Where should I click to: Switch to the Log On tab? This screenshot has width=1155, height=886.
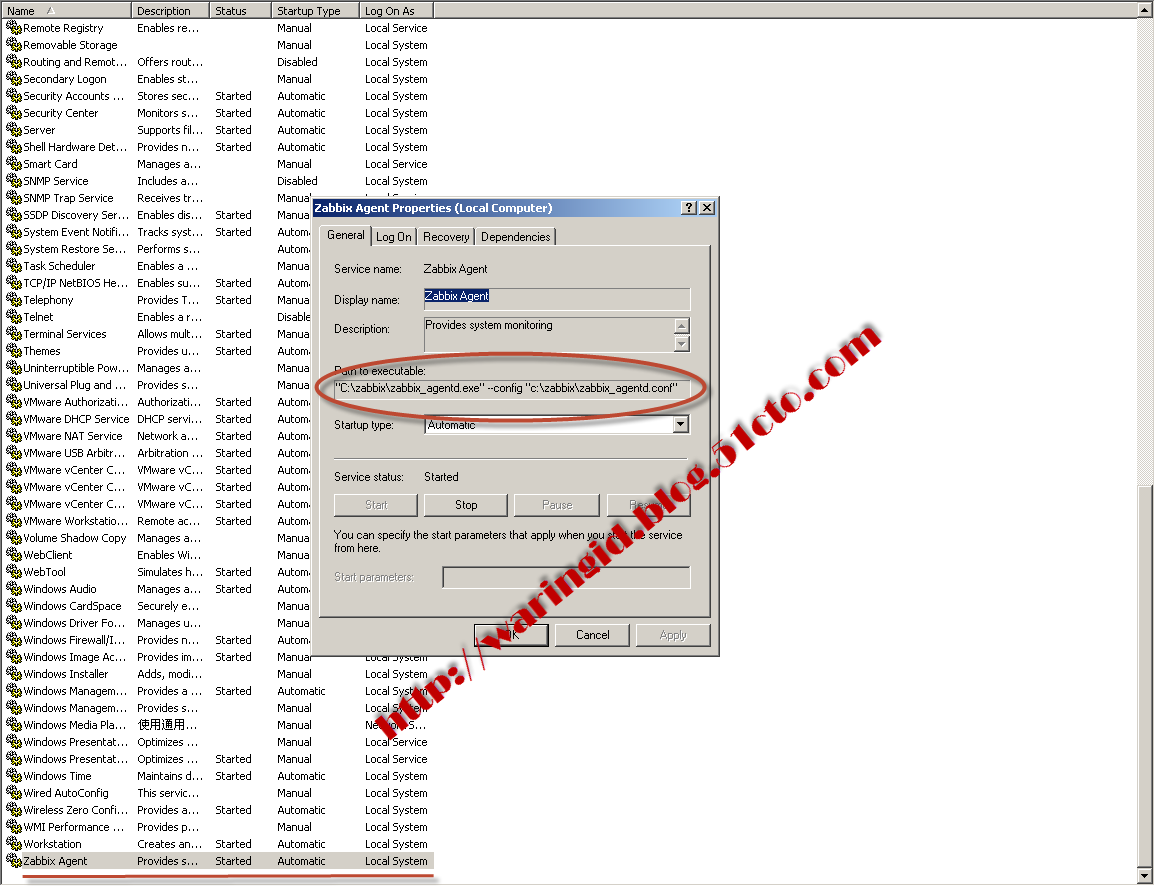pos(393,236)
